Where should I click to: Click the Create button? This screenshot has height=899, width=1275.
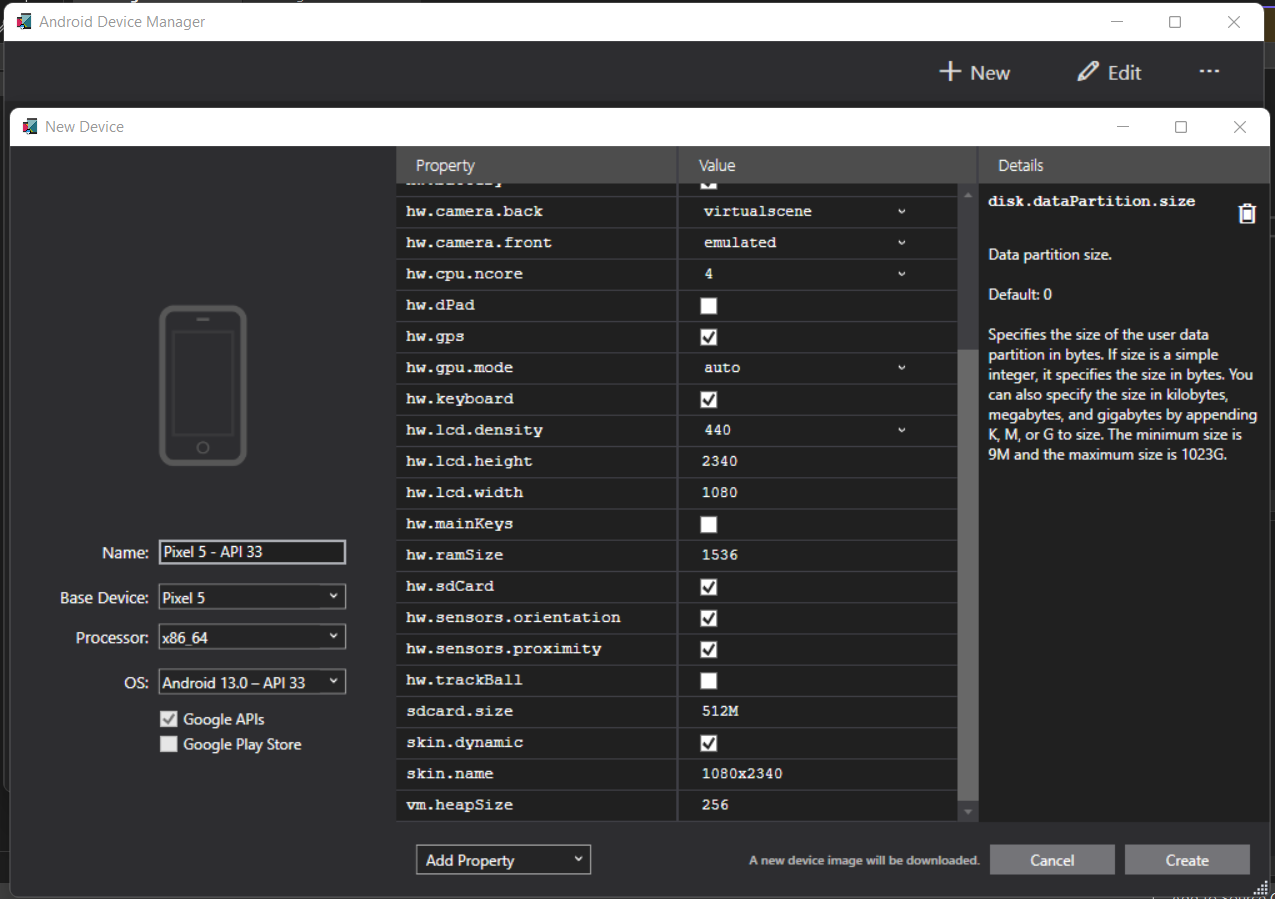pyautogui.click(x=1187, y=859)
